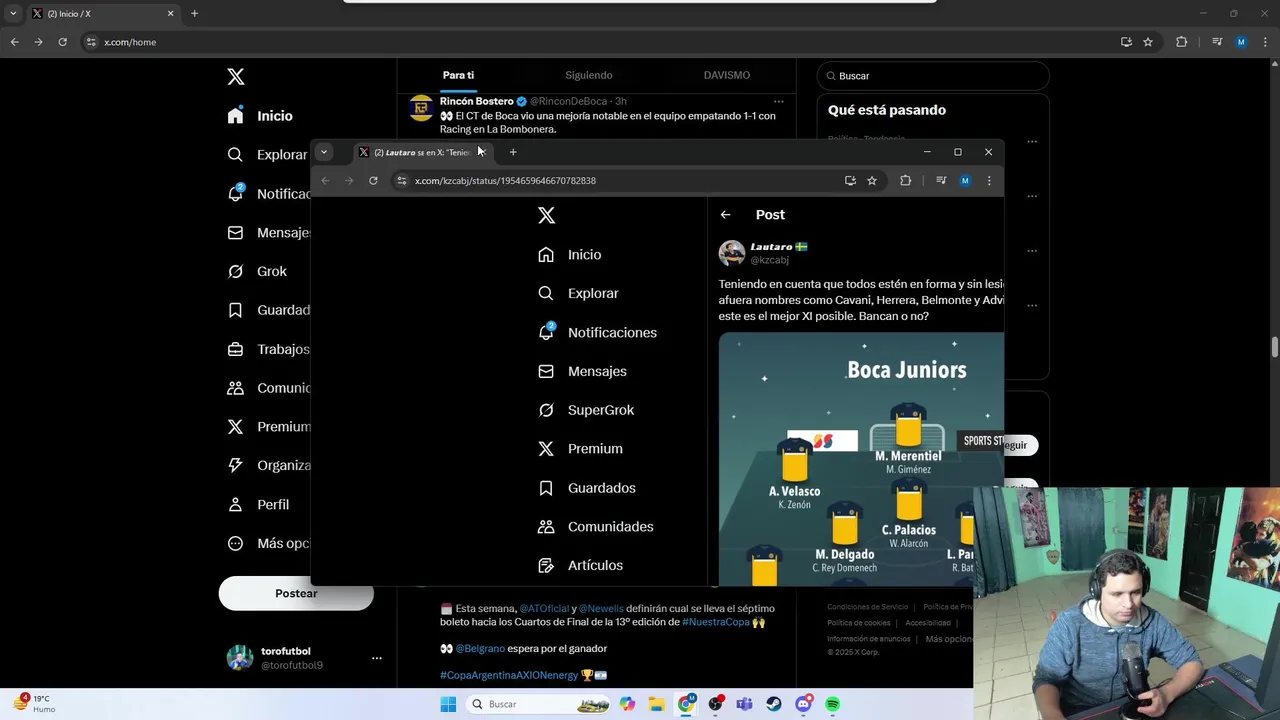
Task: Click the Condiciones de Servicio footer link
Action: coord(868,607)
